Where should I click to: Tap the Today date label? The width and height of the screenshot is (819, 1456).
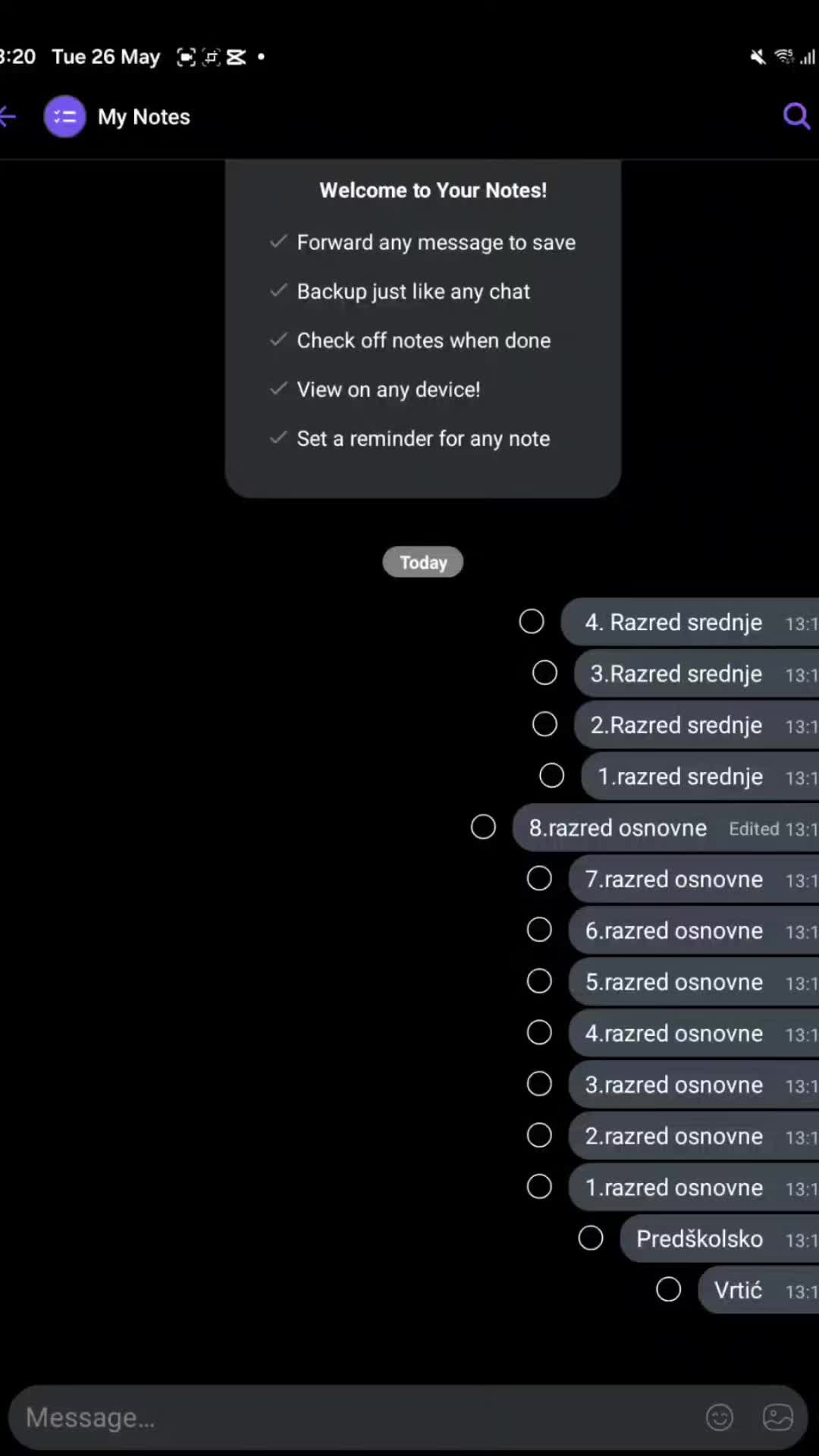[423, 563]
